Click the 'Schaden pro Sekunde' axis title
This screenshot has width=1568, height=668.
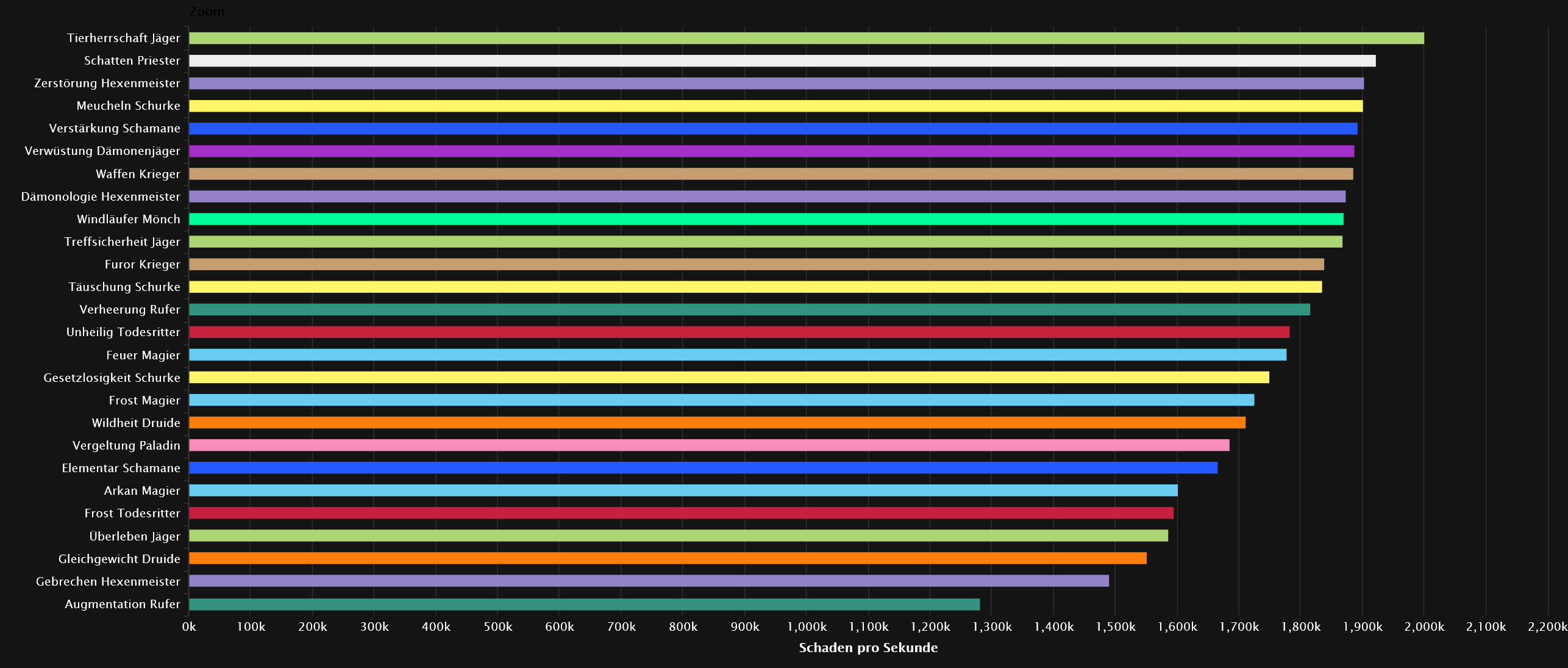point(868,648)
